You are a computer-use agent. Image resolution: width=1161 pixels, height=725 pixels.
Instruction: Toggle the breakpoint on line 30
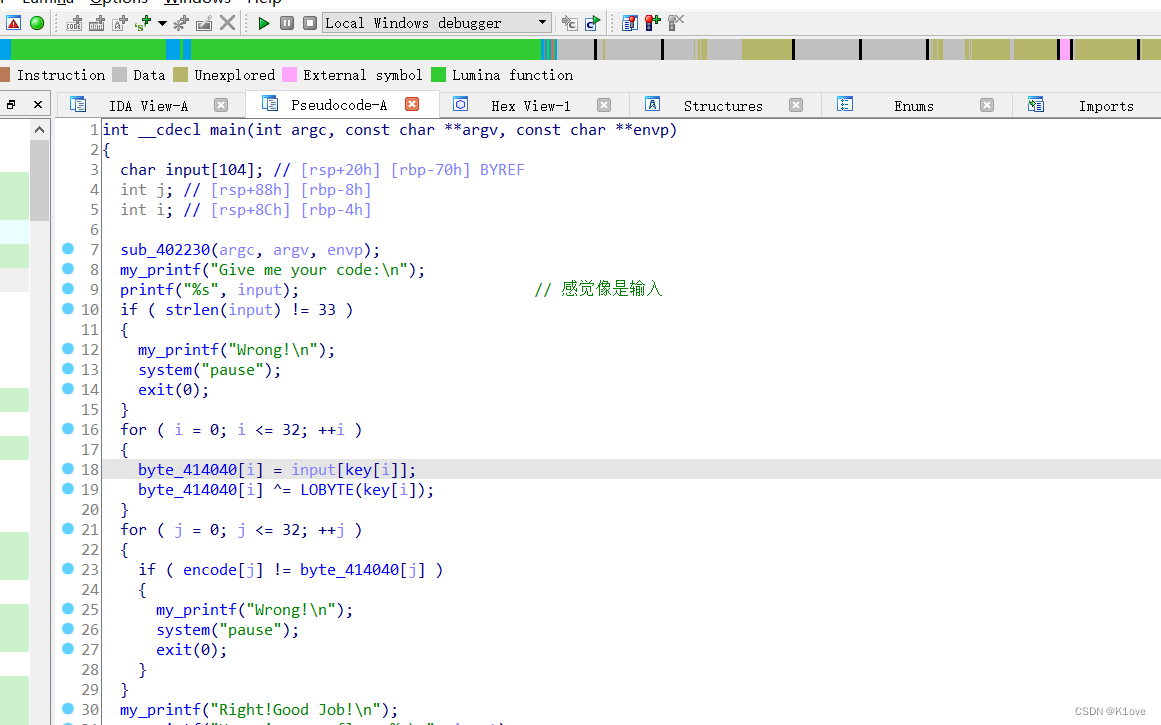67,709
